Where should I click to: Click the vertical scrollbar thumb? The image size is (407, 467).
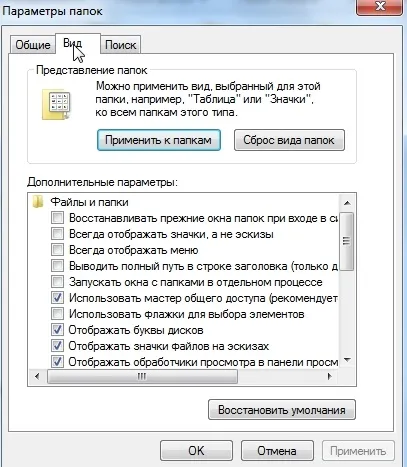347,241
